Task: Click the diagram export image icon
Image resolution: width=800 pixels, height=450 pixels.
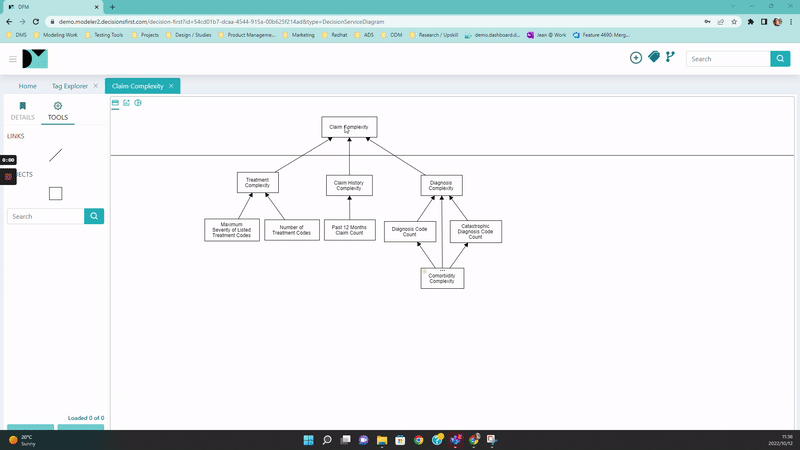Action: (x=127, y=103)
